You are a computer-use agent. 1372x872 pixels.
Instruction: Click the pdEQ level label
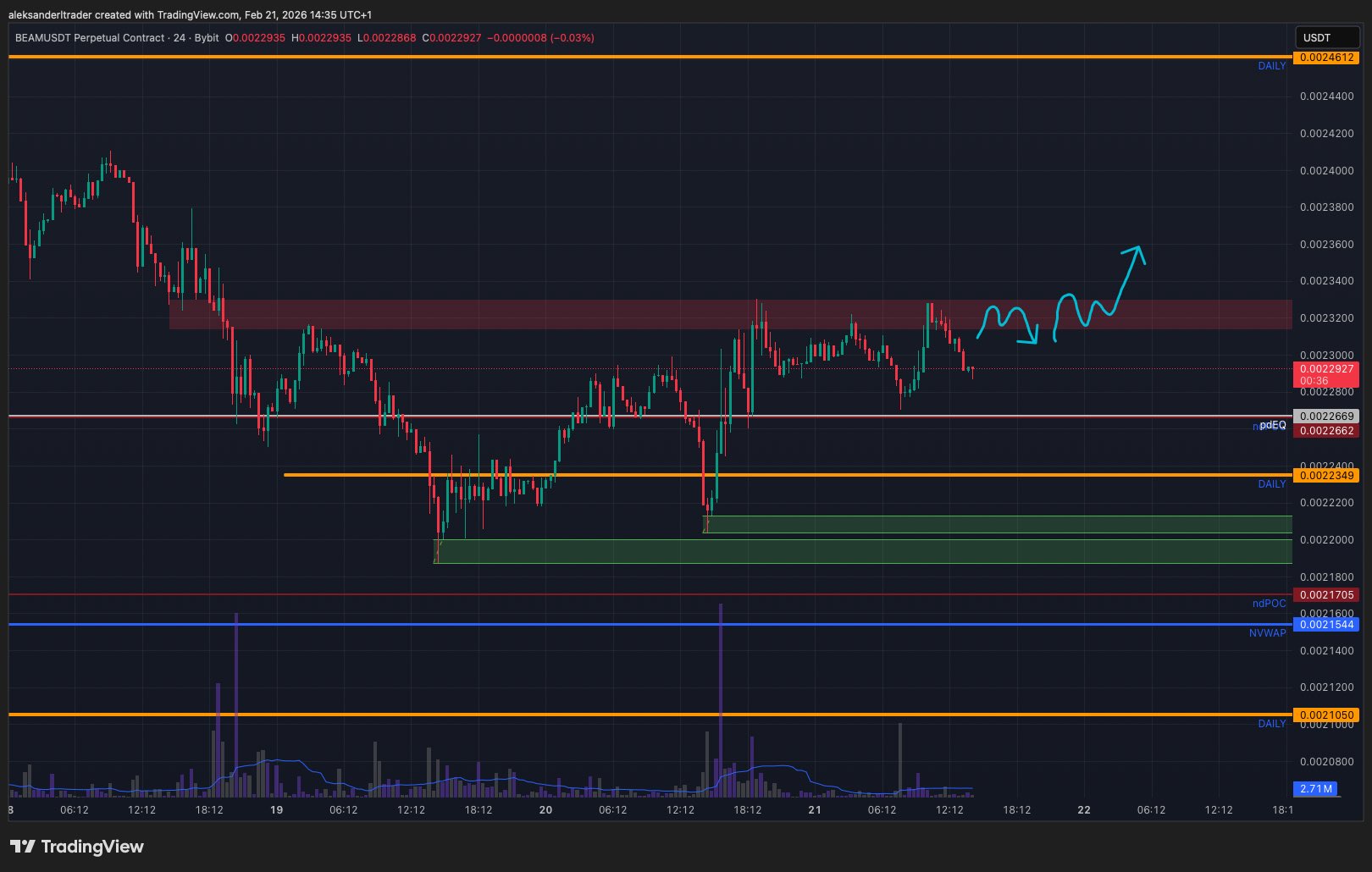tap(1272, 425)
